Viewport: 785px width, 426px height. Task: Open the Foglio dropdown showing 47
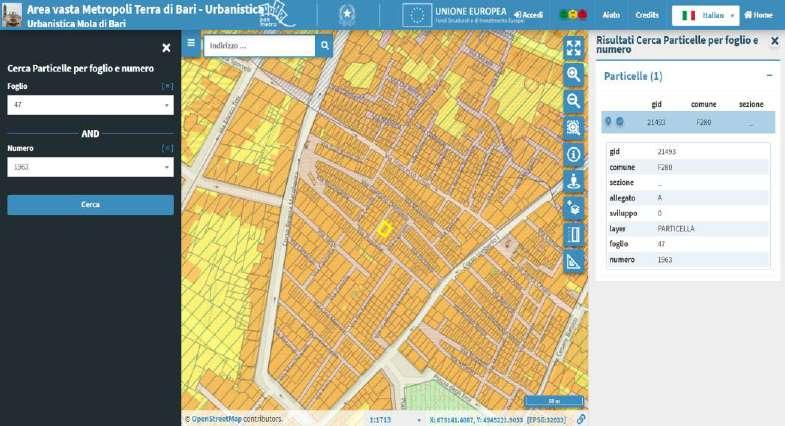[90, 105]
